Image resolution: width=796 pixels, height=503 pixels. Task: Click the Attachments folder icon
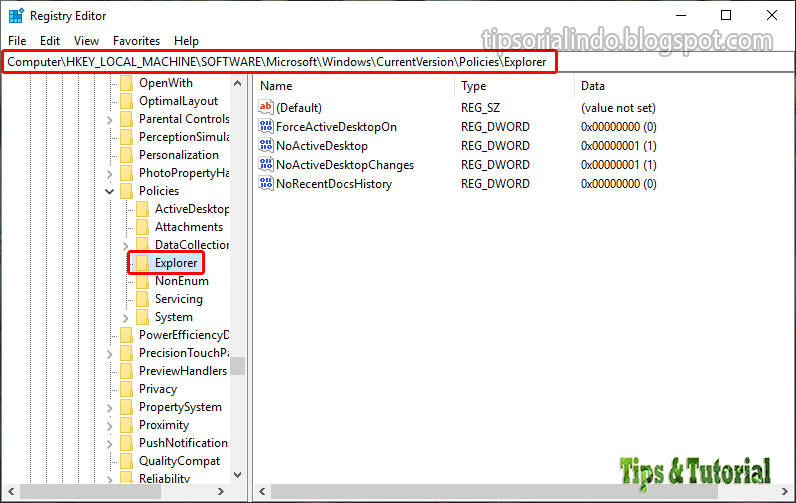tap(143, 227)
